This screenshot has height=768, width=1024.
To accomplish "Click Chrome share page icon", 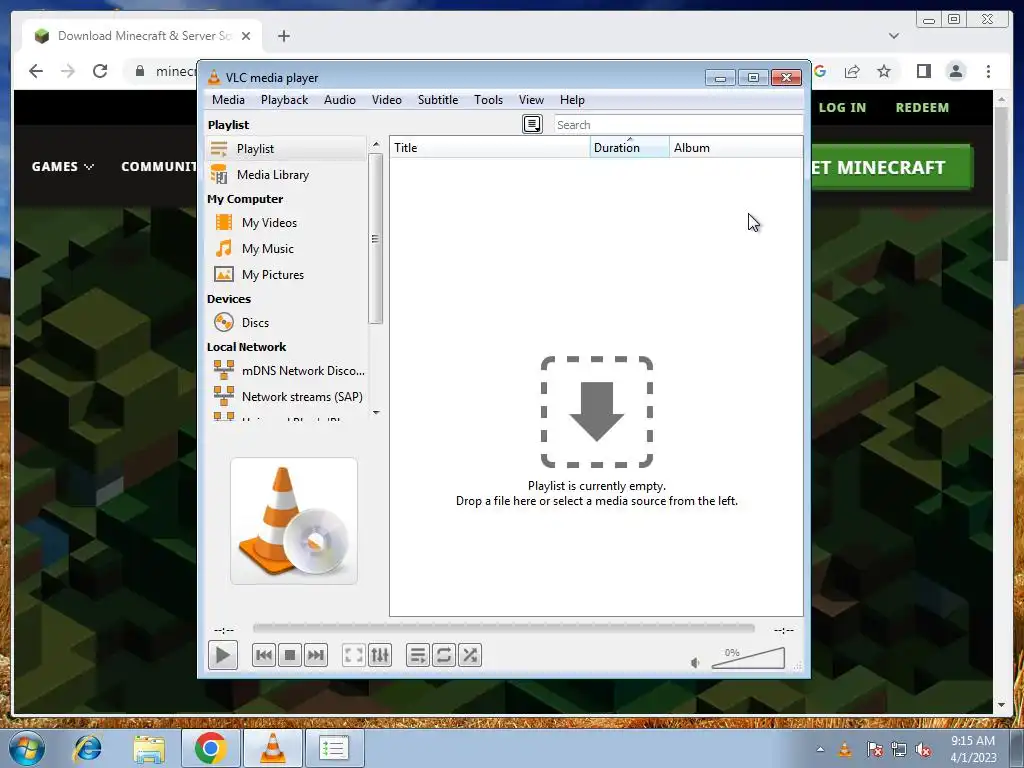I will (852, 71).
